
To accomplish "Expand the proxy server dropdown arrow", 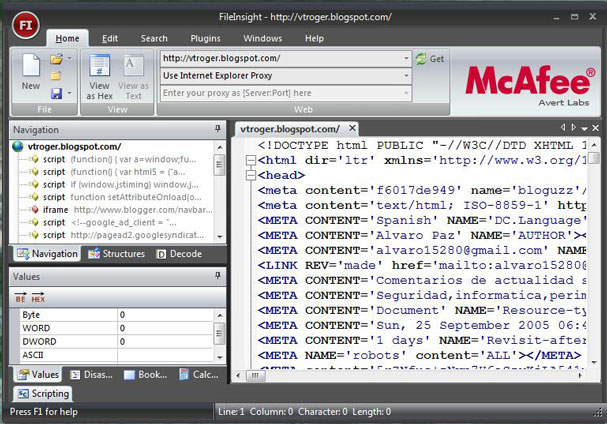I will 406,93.
